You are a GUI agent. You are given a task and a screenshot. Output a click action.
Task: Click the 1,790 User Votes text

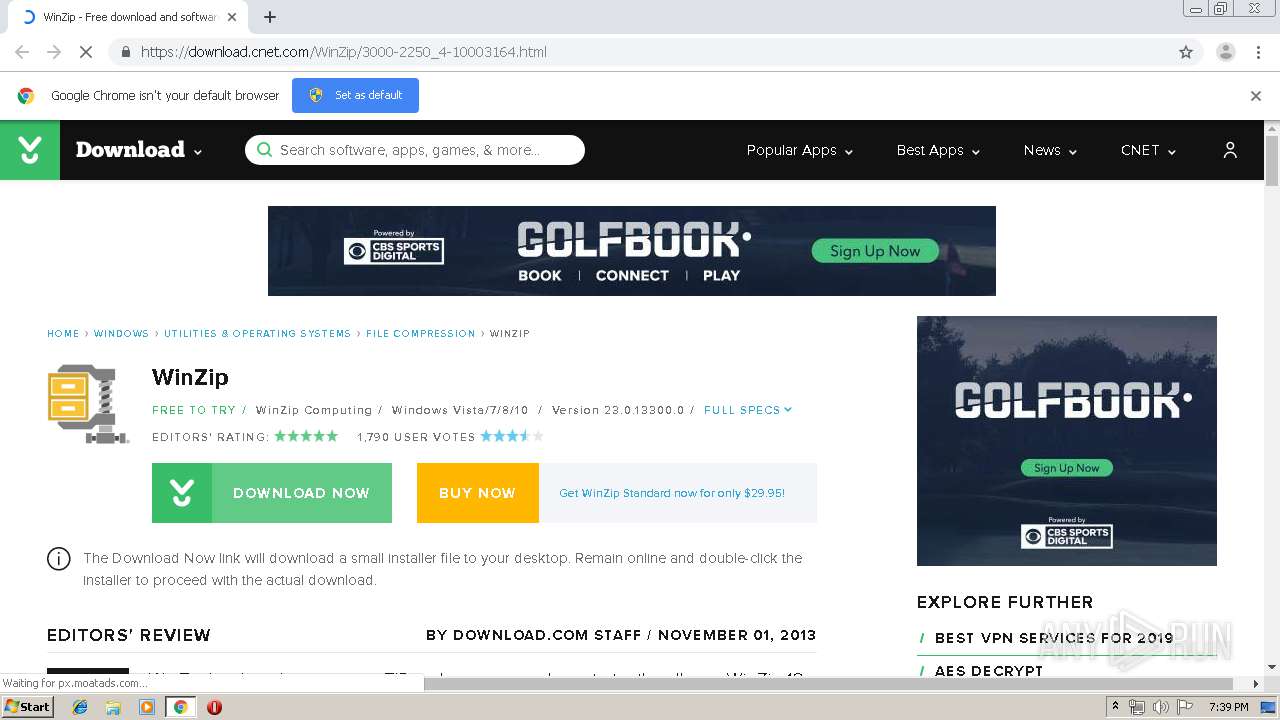(416, 437)
